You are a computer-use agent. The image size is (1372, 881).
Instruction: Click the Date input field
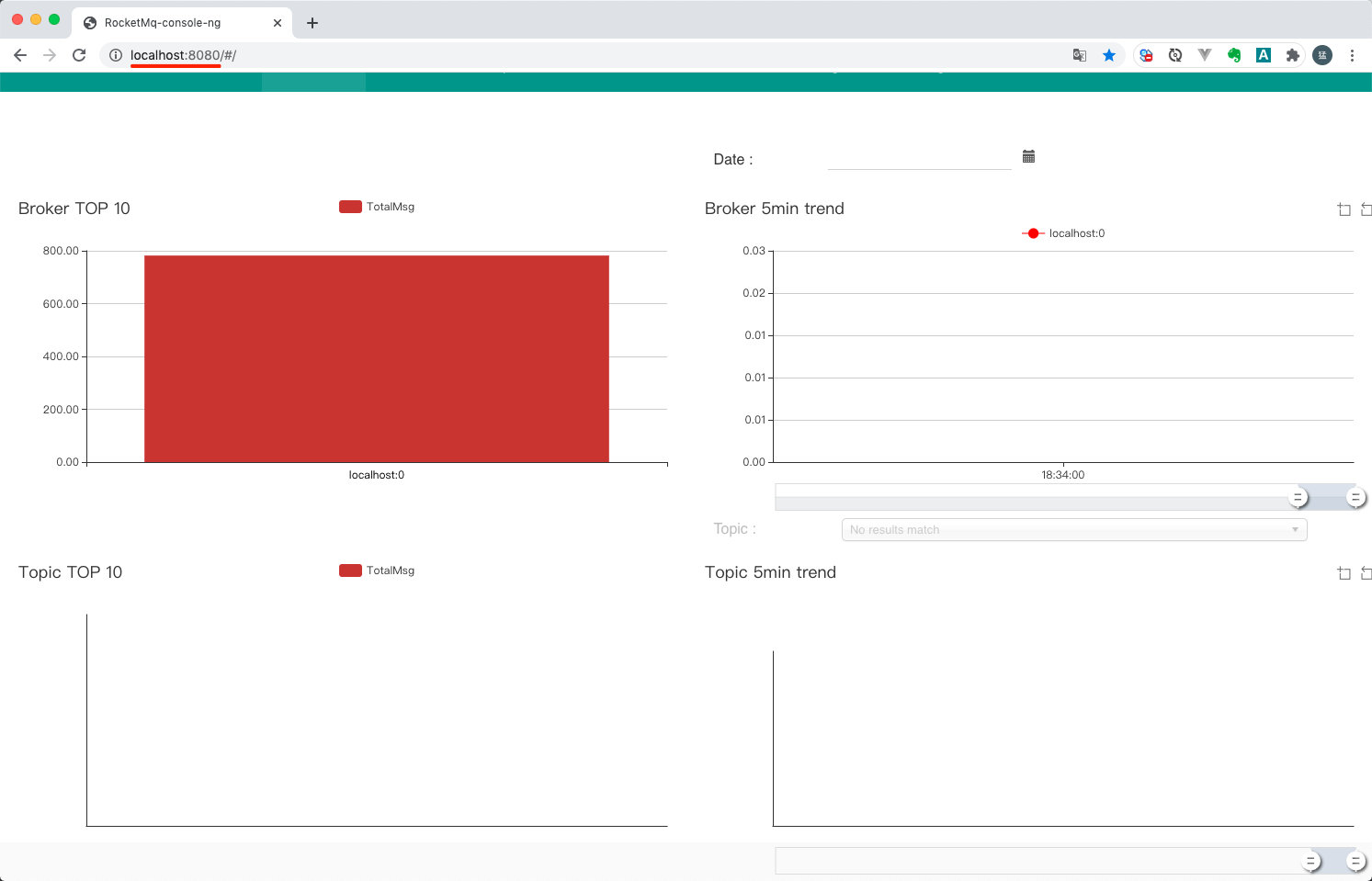[919, 158]
